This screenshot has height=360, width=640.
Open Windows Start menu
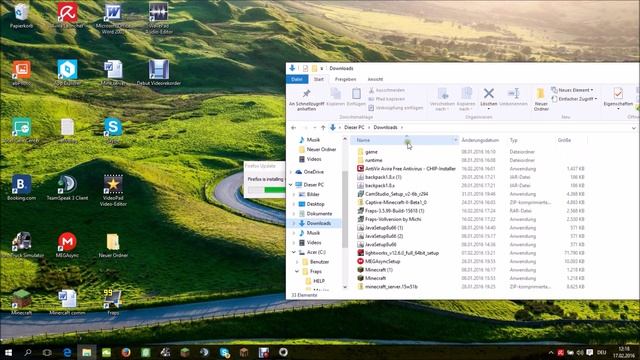pyautogui.click(x=8, y=352)
